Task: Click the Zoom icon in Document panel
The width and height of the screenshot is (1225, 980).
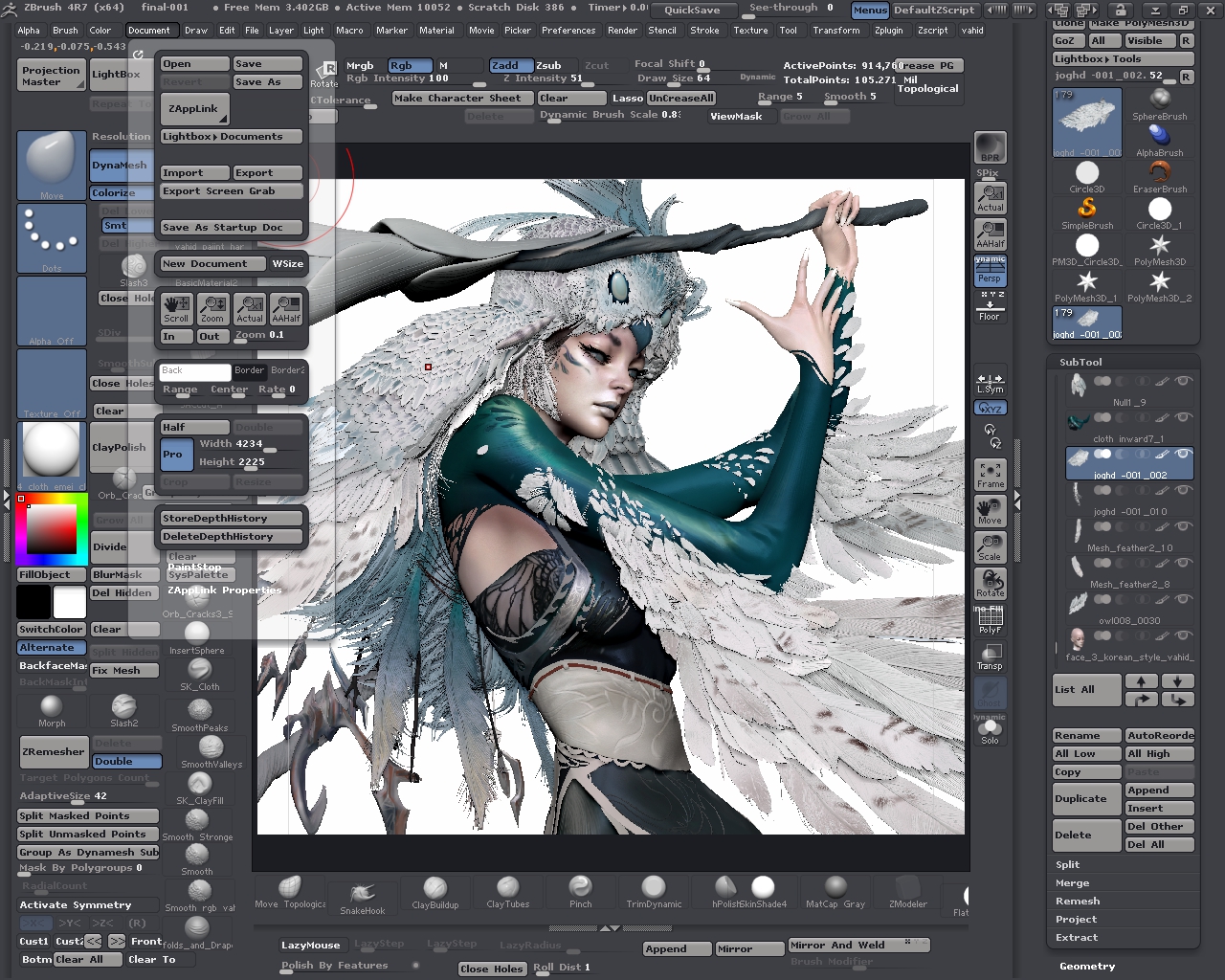Action: 212,308
